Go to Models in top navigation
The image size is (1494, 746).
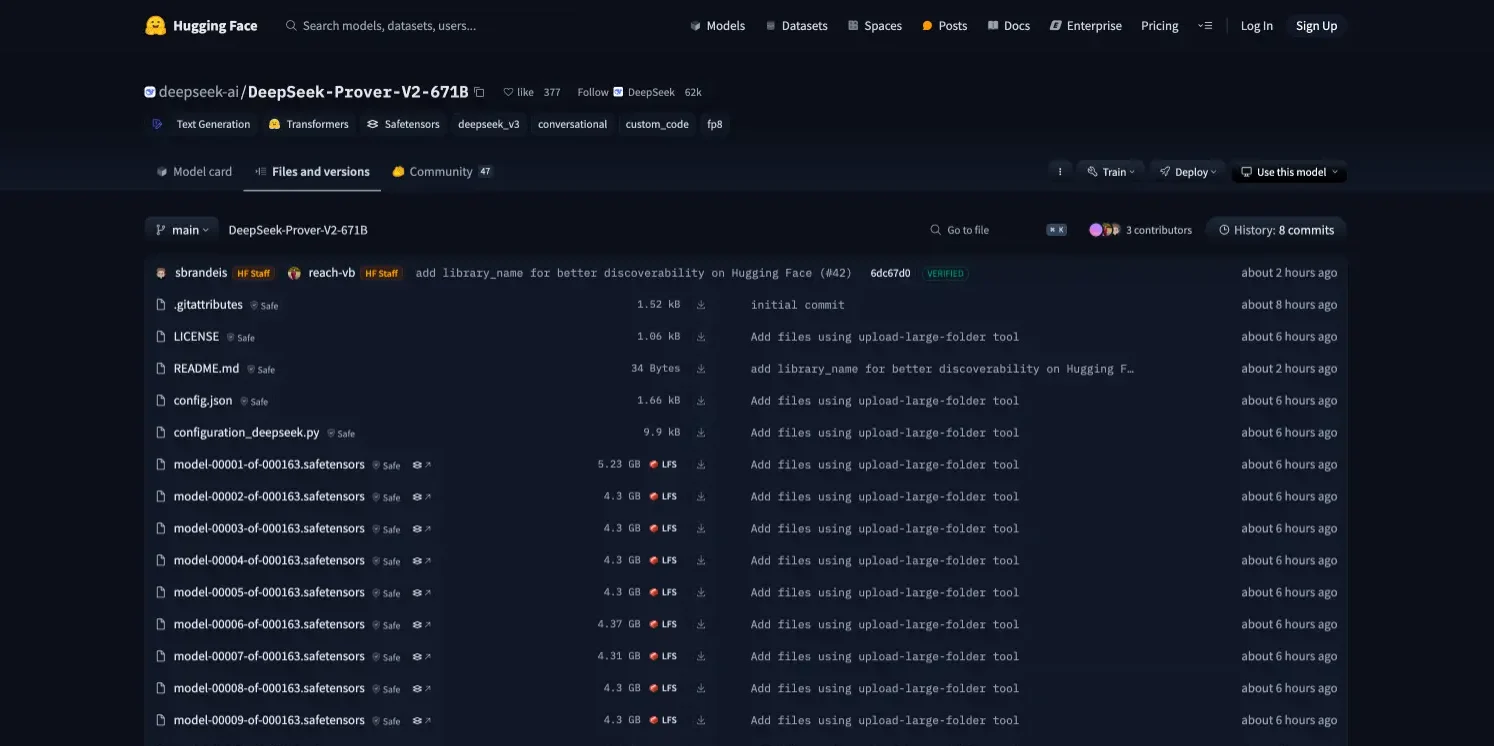pyautogui.click(x=717, y=26)
